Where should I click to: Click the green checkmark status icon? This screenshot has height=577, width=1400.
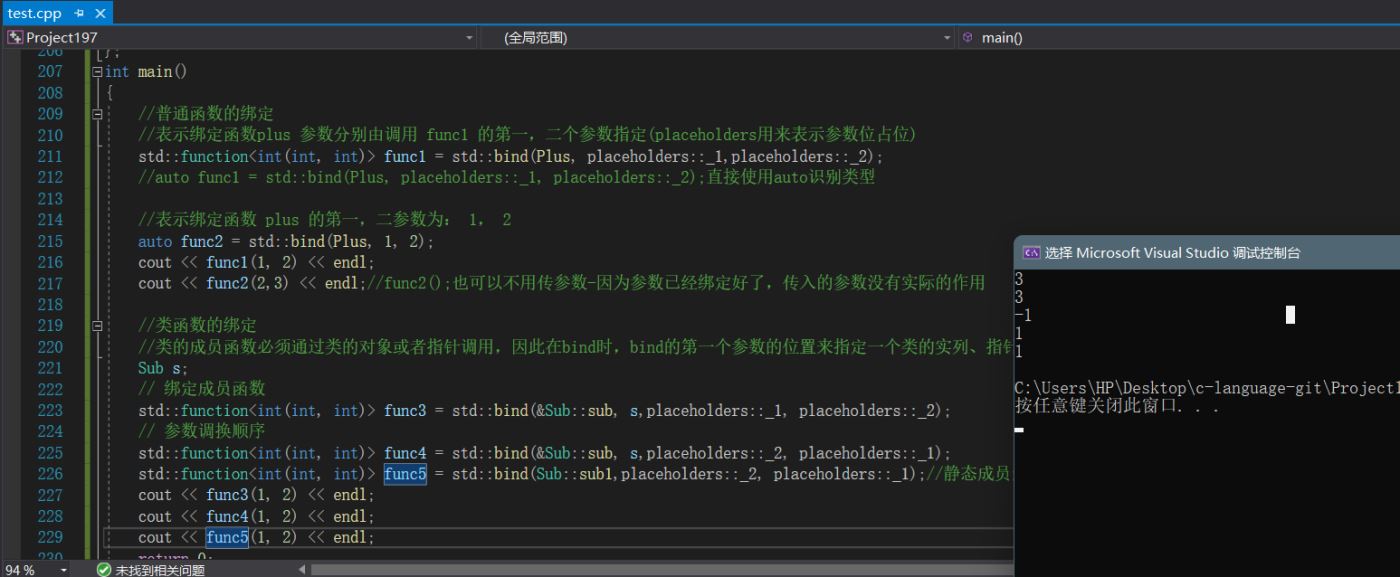click(103, 569)
